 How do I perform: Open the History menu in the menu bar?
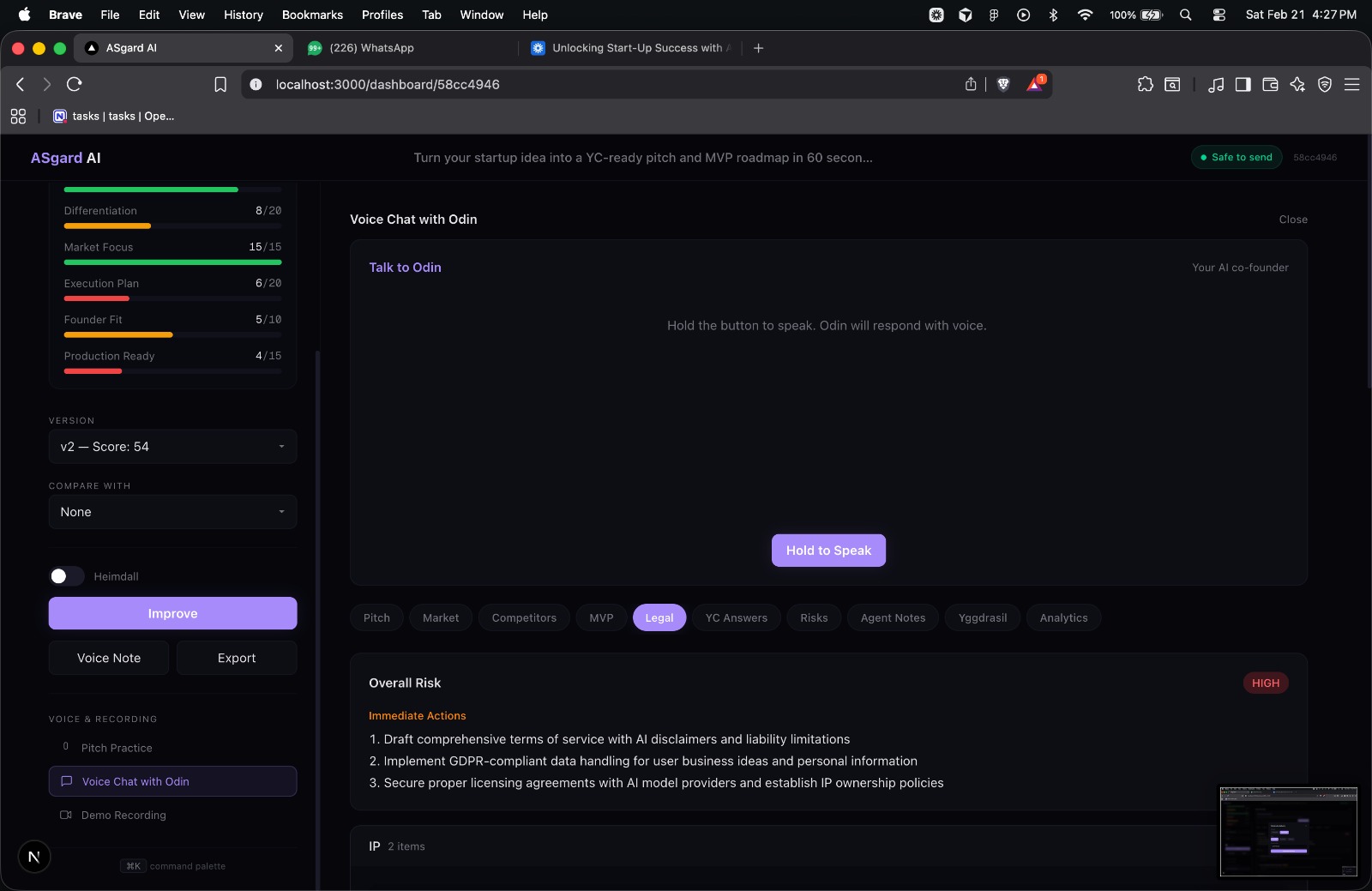(244, 15)
